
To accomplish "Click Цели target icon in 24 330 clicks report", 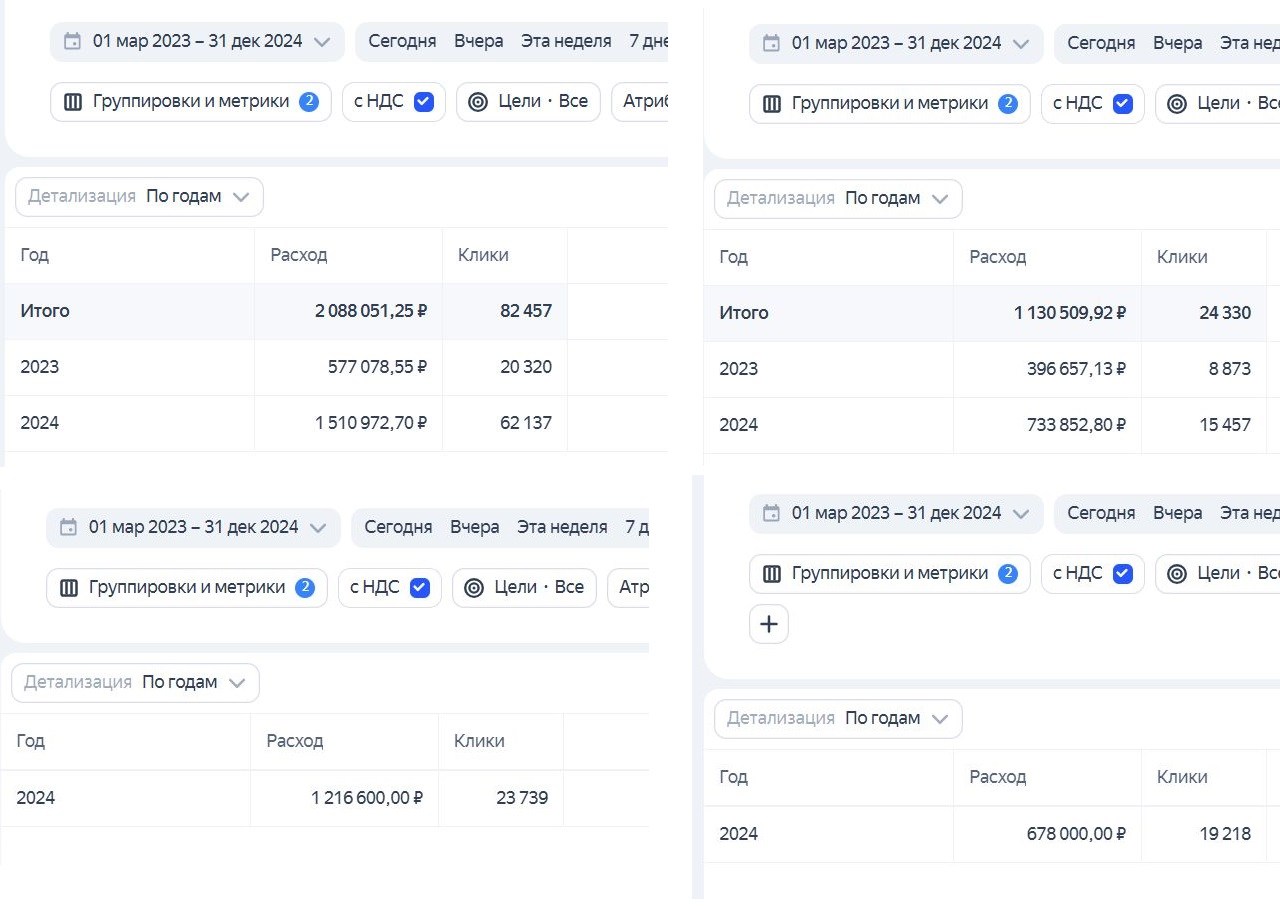I will 1177,104.
